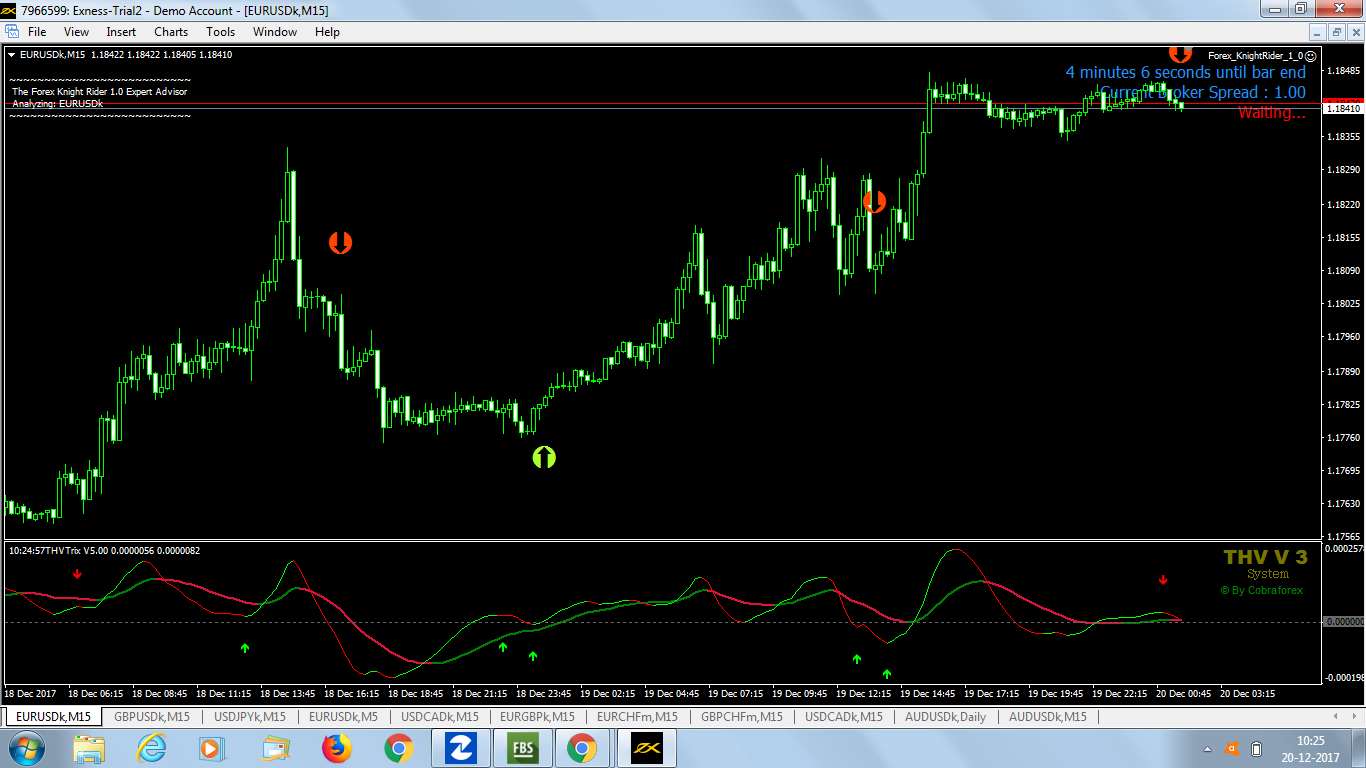
Task: Click '4 minutes 6 seconds until bar end' text
Action: (x=1186, y=73)
